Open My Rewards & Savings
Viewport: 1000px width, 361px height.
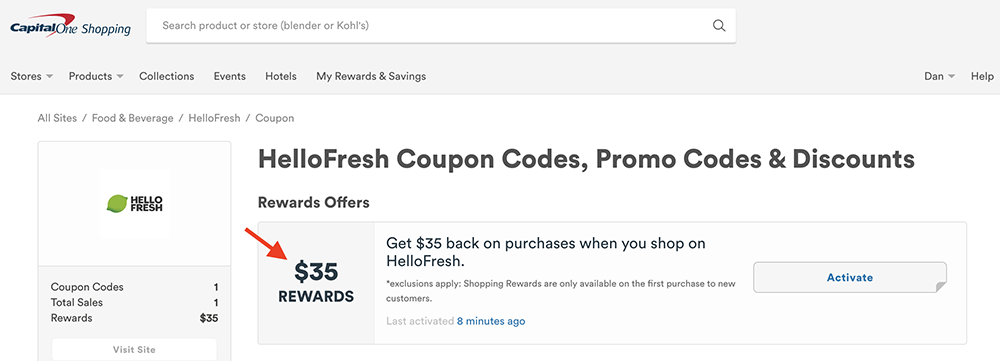coord(371,76)
